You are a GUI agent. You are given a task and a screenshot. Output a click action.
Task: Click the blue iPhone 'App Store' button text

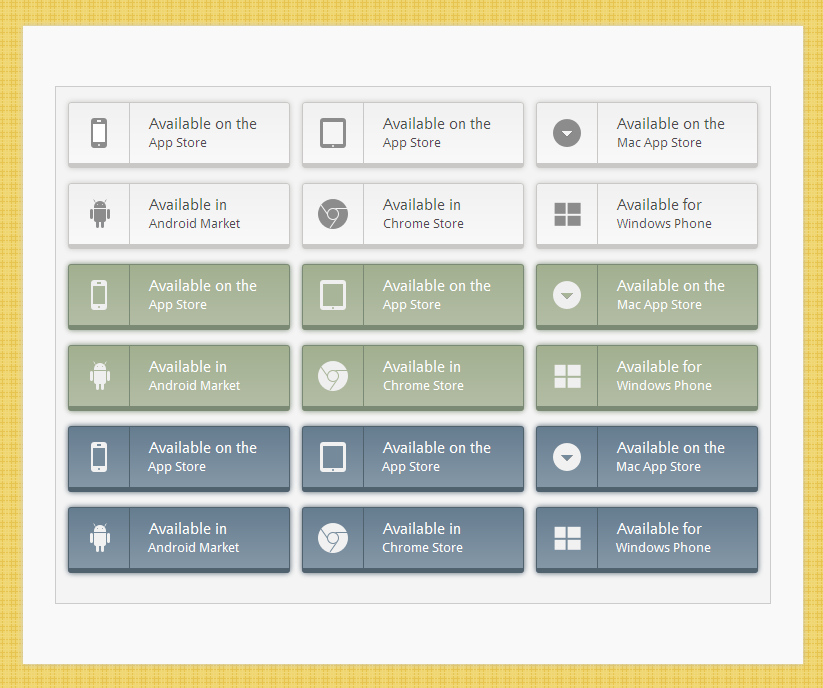point(177,467)
